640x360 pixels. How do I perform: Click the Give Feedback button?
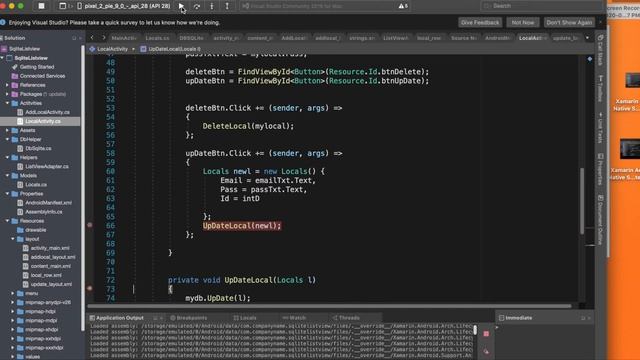480,22
